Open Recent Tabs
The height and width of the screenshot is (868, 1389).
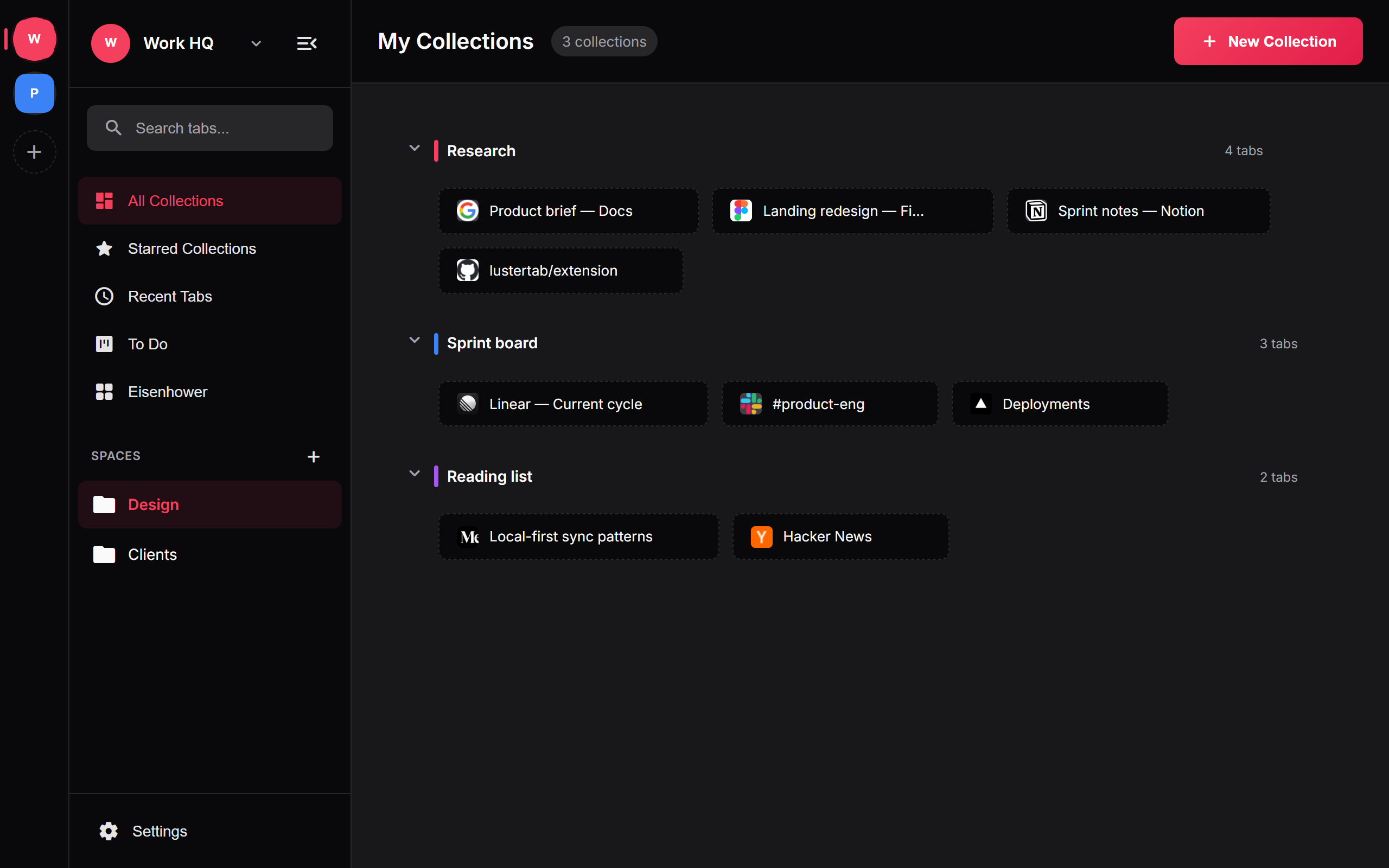point(209,296)
